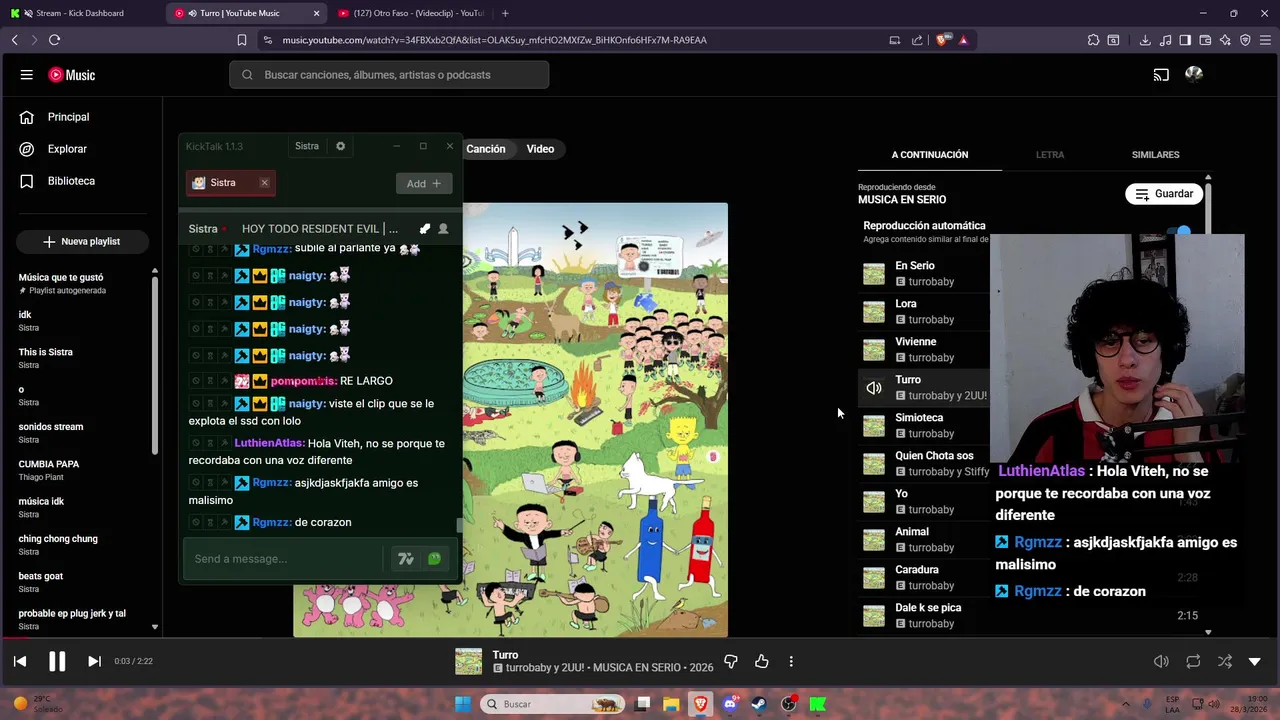Open KickTalk settings gear
This screenshot has height=720, width=1280.
click(340, 146)
